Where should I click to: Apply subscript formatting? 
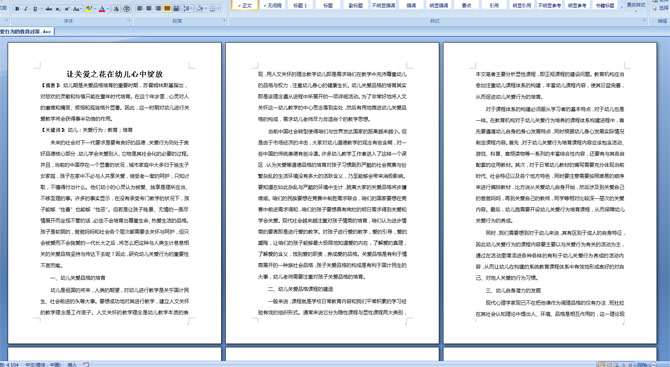58,9
